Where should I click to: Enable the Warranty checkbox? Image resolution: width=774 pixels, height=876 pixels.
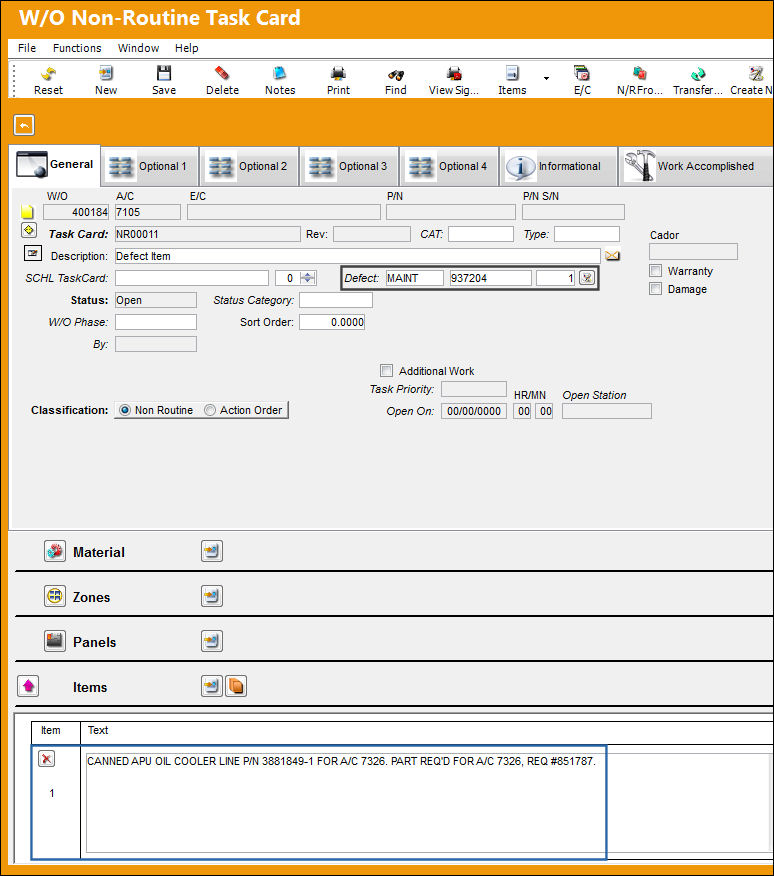click(656, 271)
